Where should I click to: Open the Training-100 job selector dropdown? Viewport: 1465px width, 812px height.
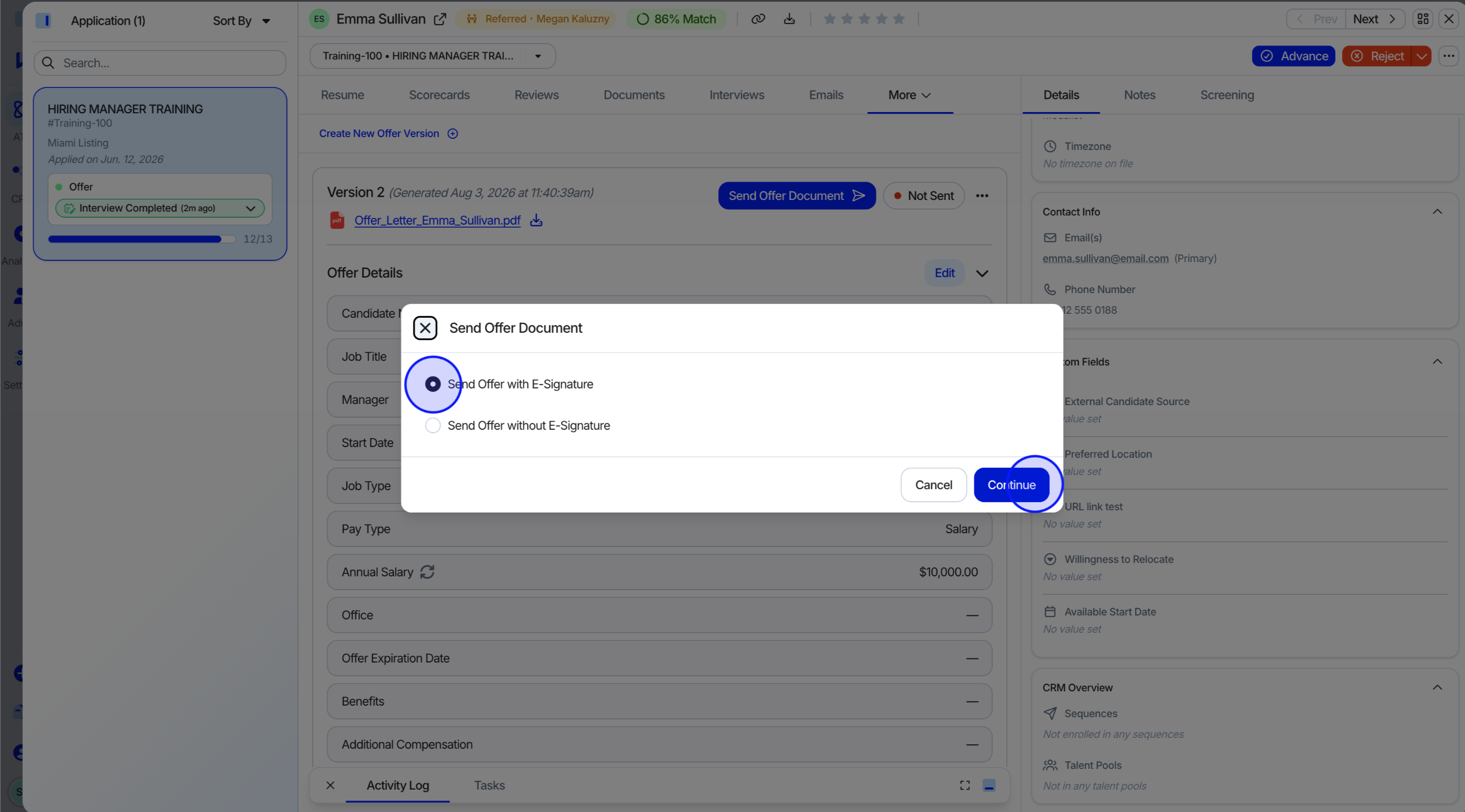432,56
